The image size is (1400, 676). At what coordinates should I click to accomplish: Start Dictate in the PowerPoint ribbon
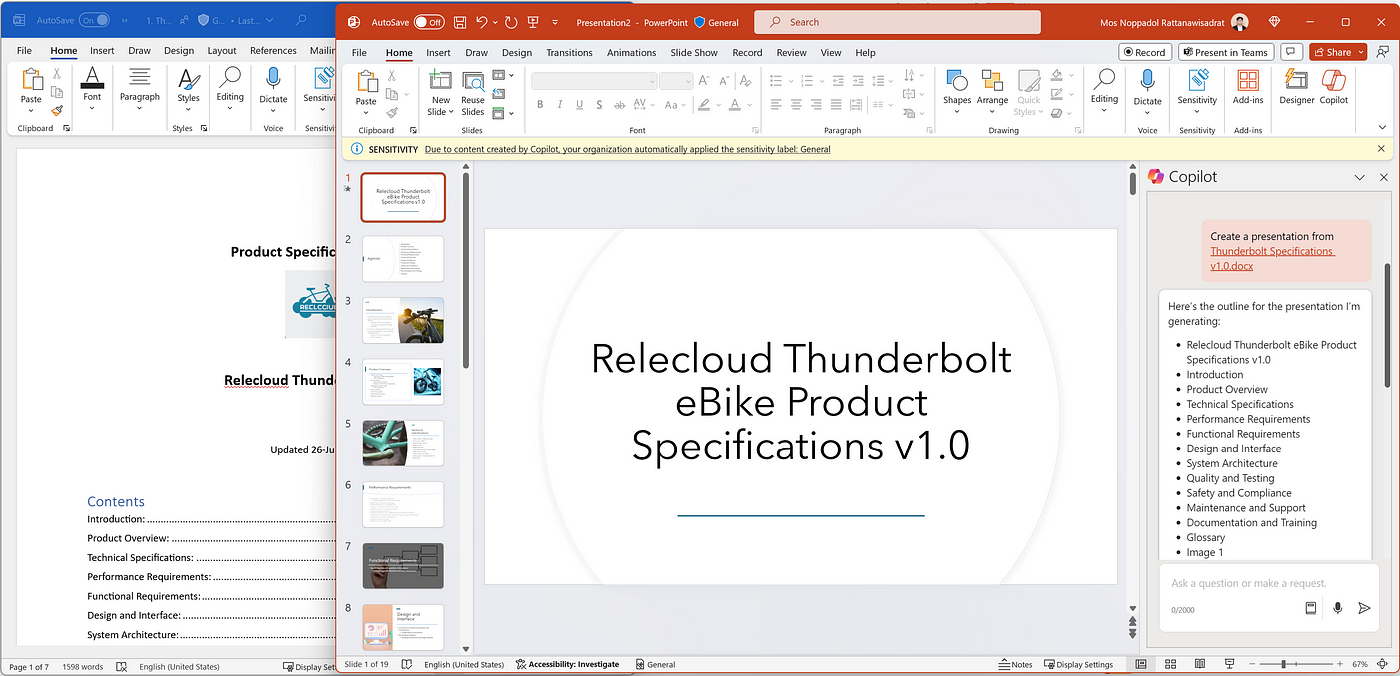pyautogui.click(x=1147, y=87)
